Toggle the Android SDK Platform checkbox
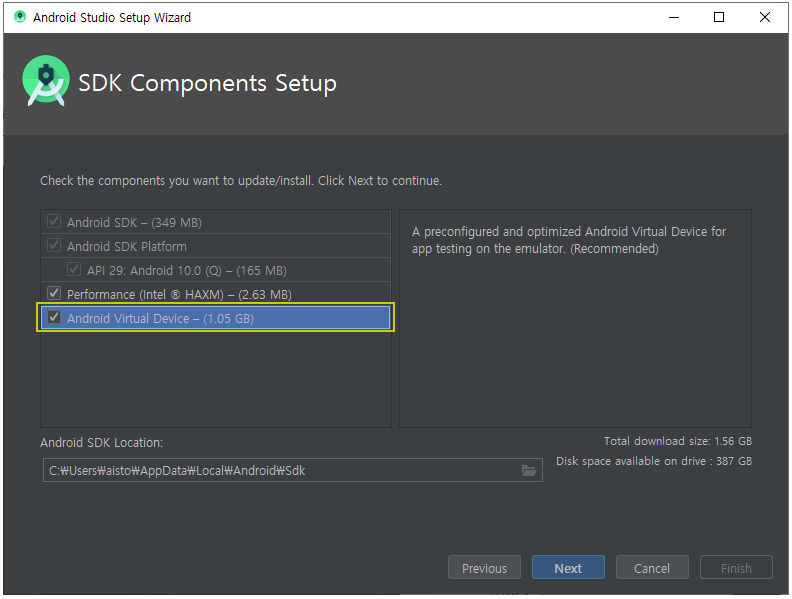 tap(54, 245)
